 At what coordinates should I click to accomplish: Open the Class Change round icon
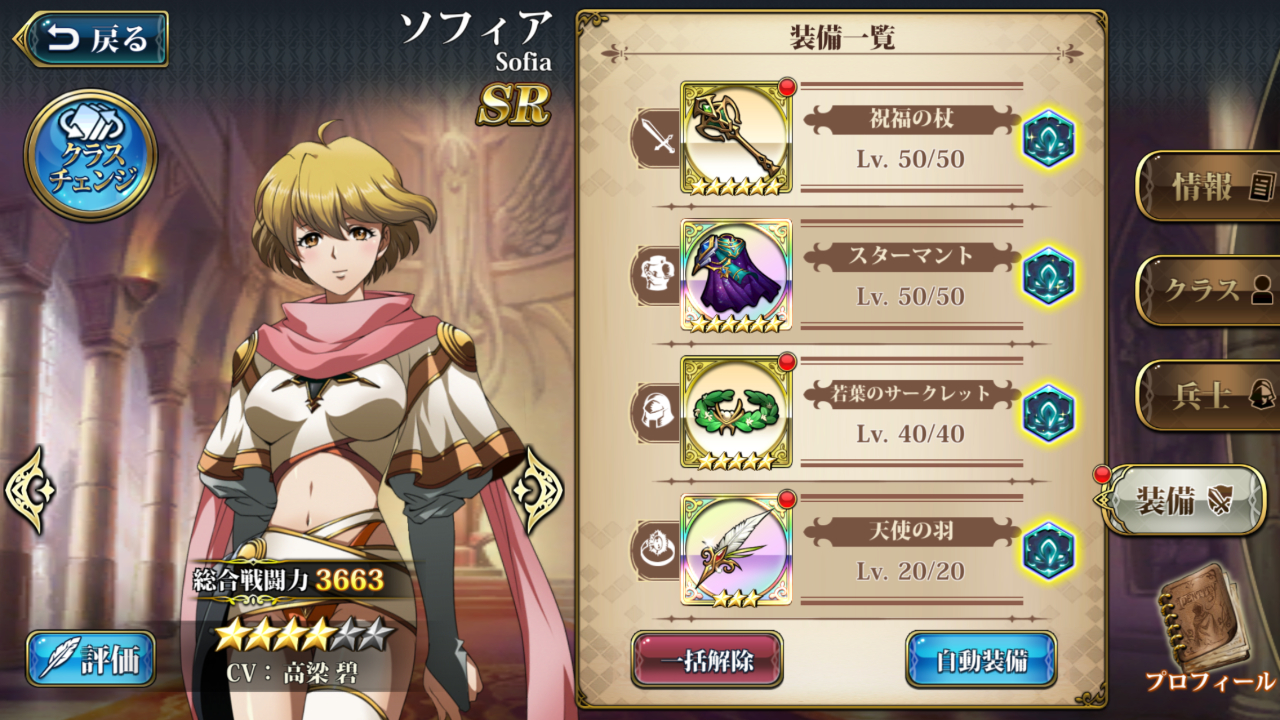click(x=90, y=155)
